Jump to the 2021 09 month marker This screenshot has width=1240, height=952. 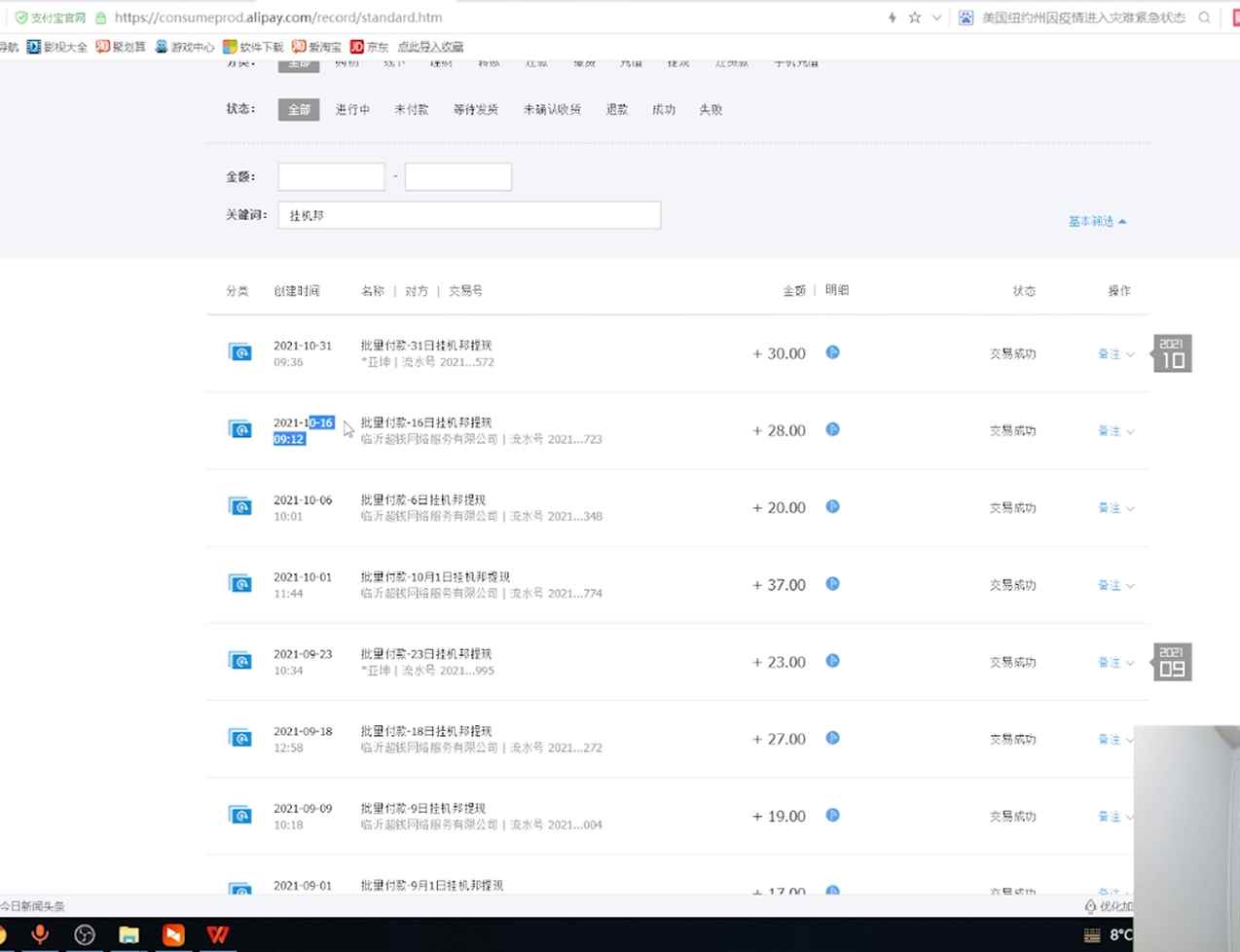click(x=1172, y=662)
